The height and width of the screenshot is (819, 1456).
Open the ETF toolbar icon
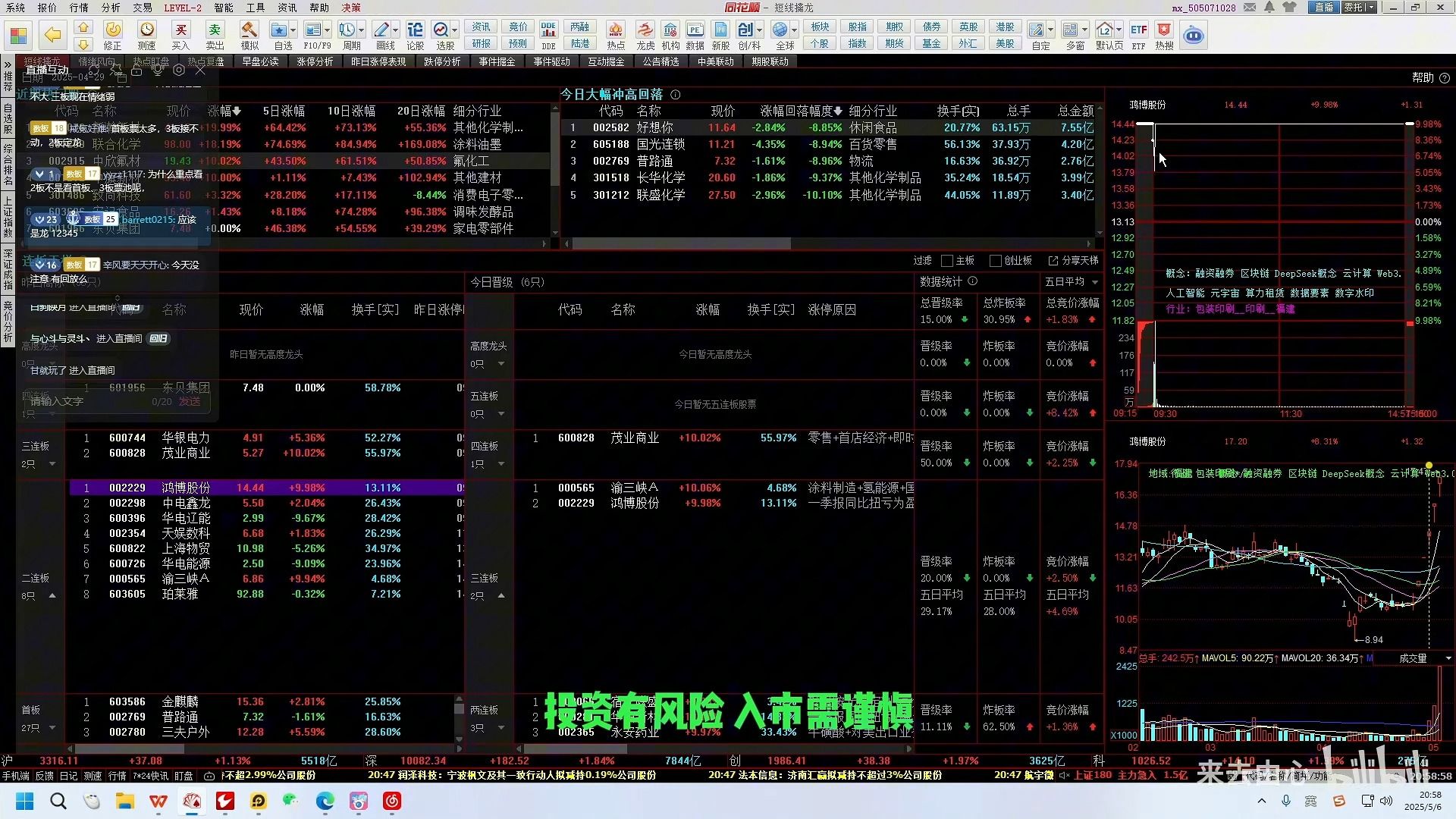pos(1138,31)
